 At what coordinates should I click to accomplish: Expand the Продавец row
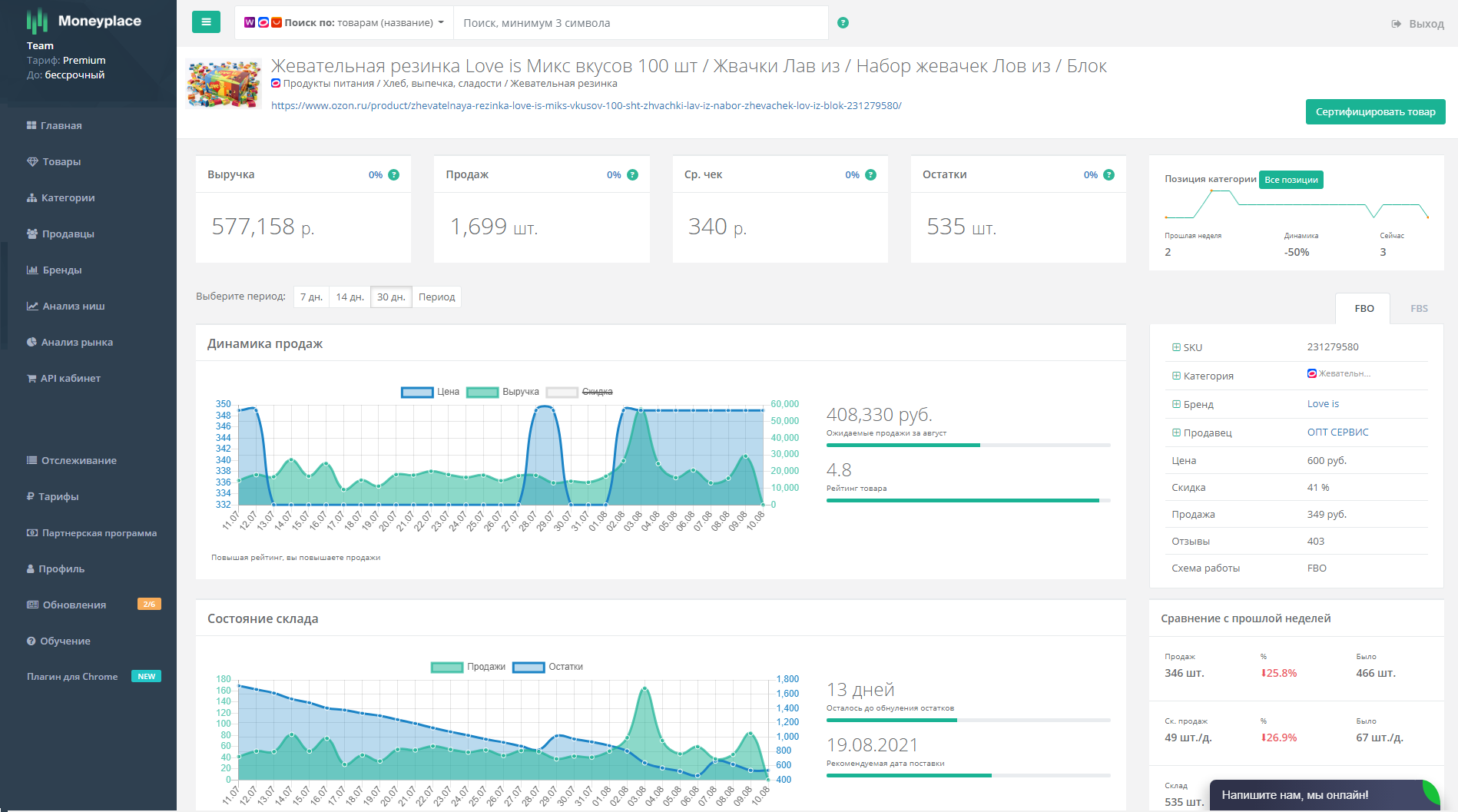point(1176,433)
